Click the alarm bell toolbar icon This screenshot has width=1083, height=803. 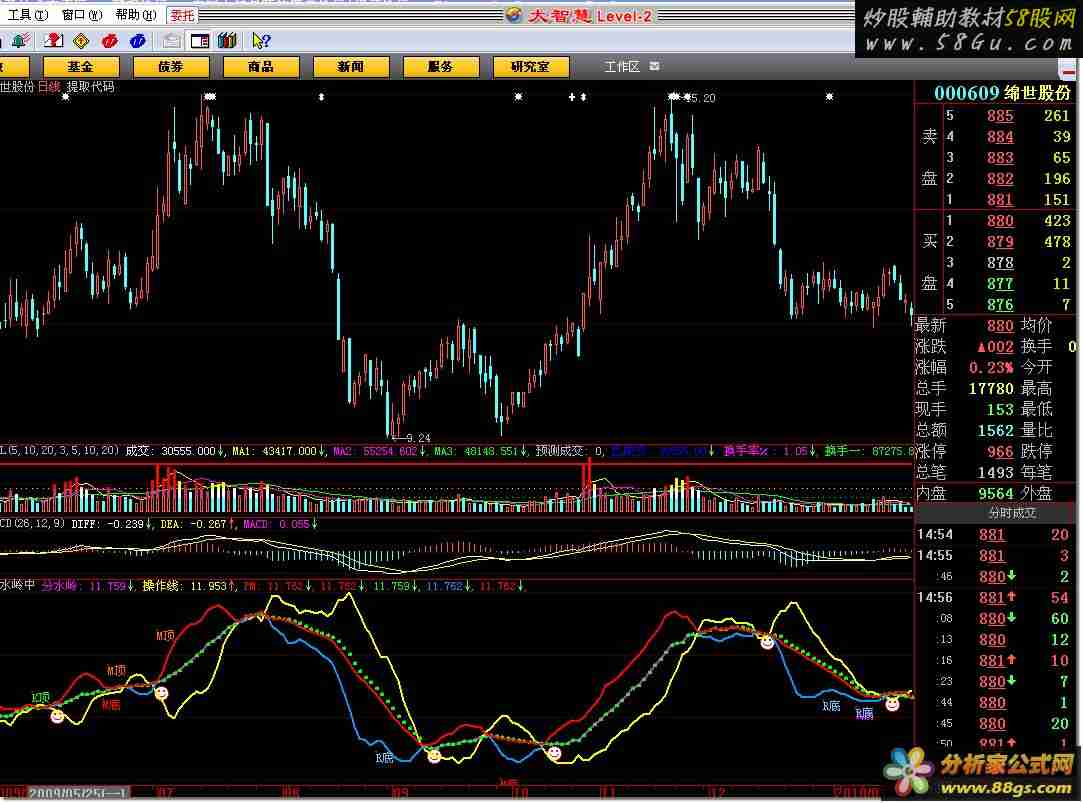point(20,41)
